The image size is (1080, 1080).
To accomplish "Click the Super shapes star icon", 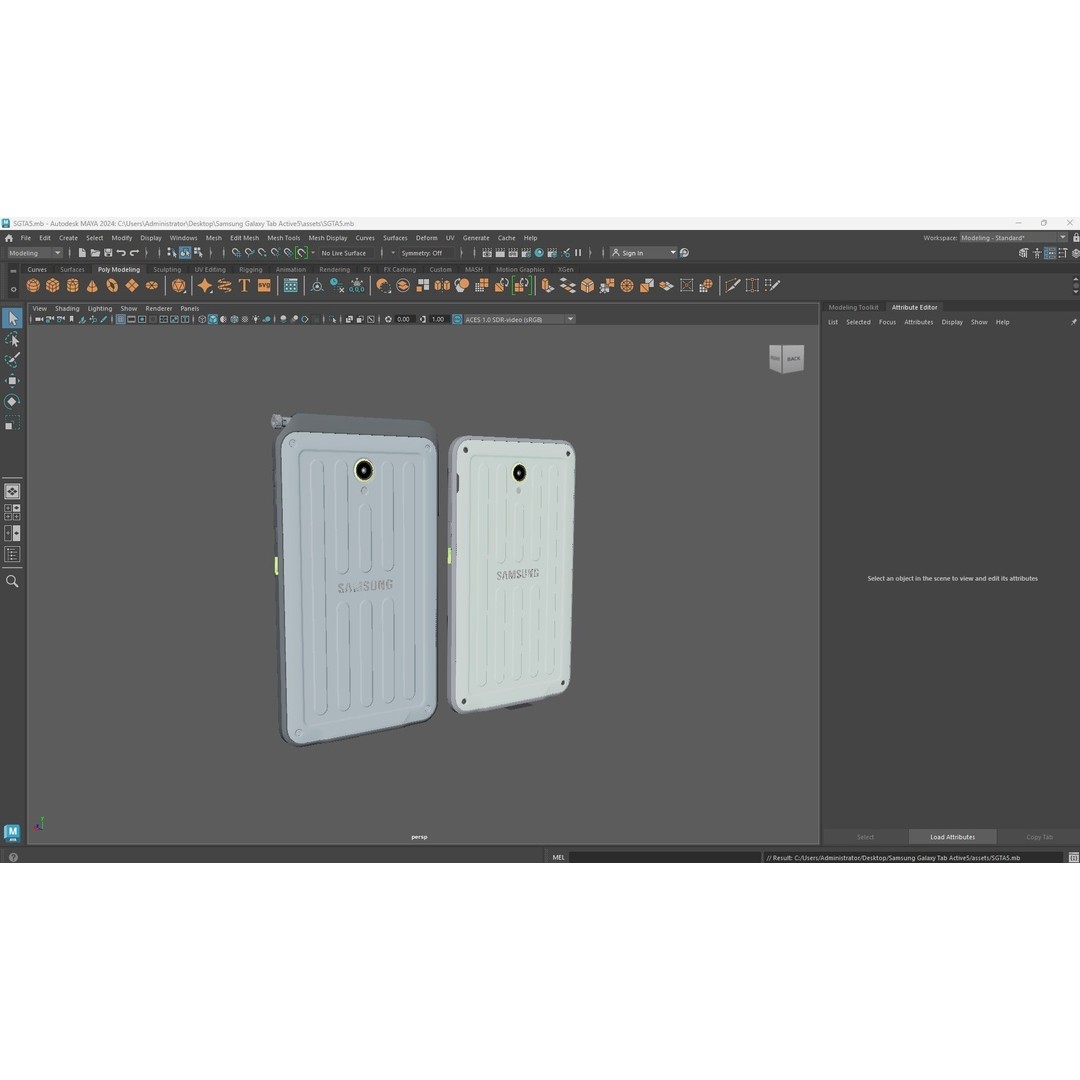I will tap(205, 285).
